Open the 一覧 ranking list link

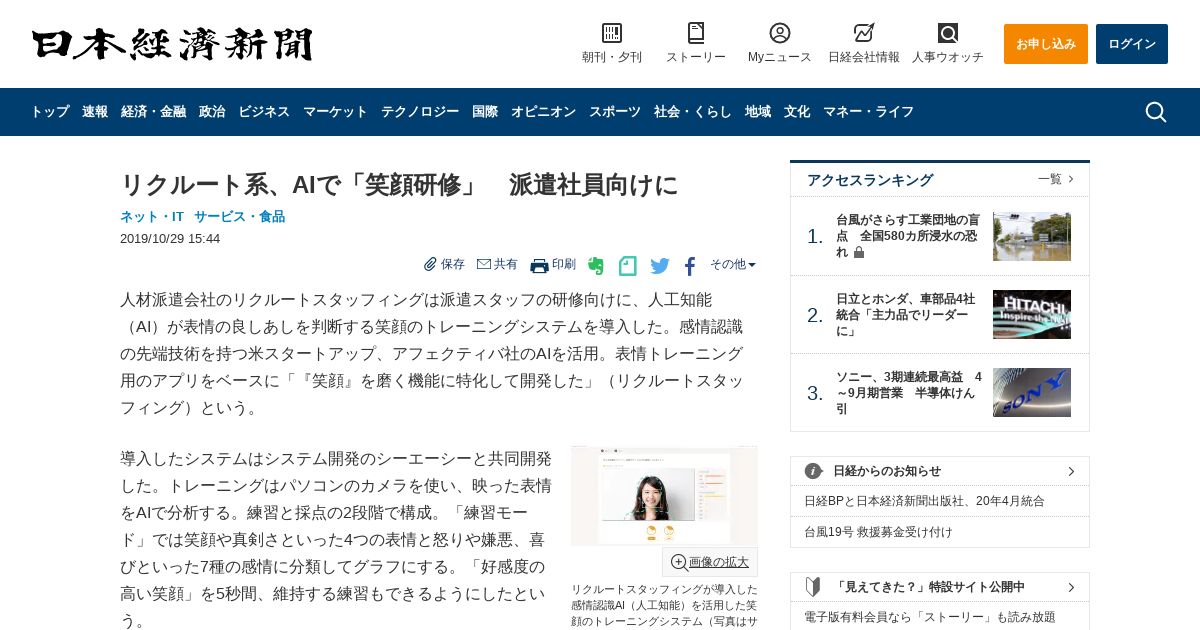click(1056, 179)
